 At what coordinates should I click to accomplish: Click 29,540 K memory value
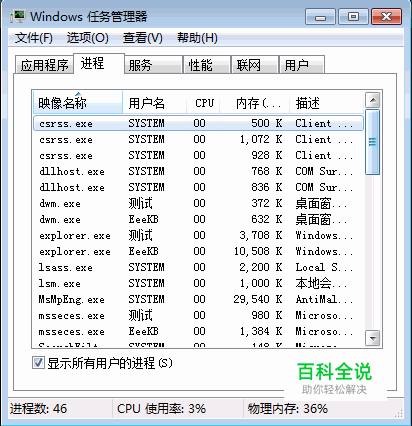[258, 299]
